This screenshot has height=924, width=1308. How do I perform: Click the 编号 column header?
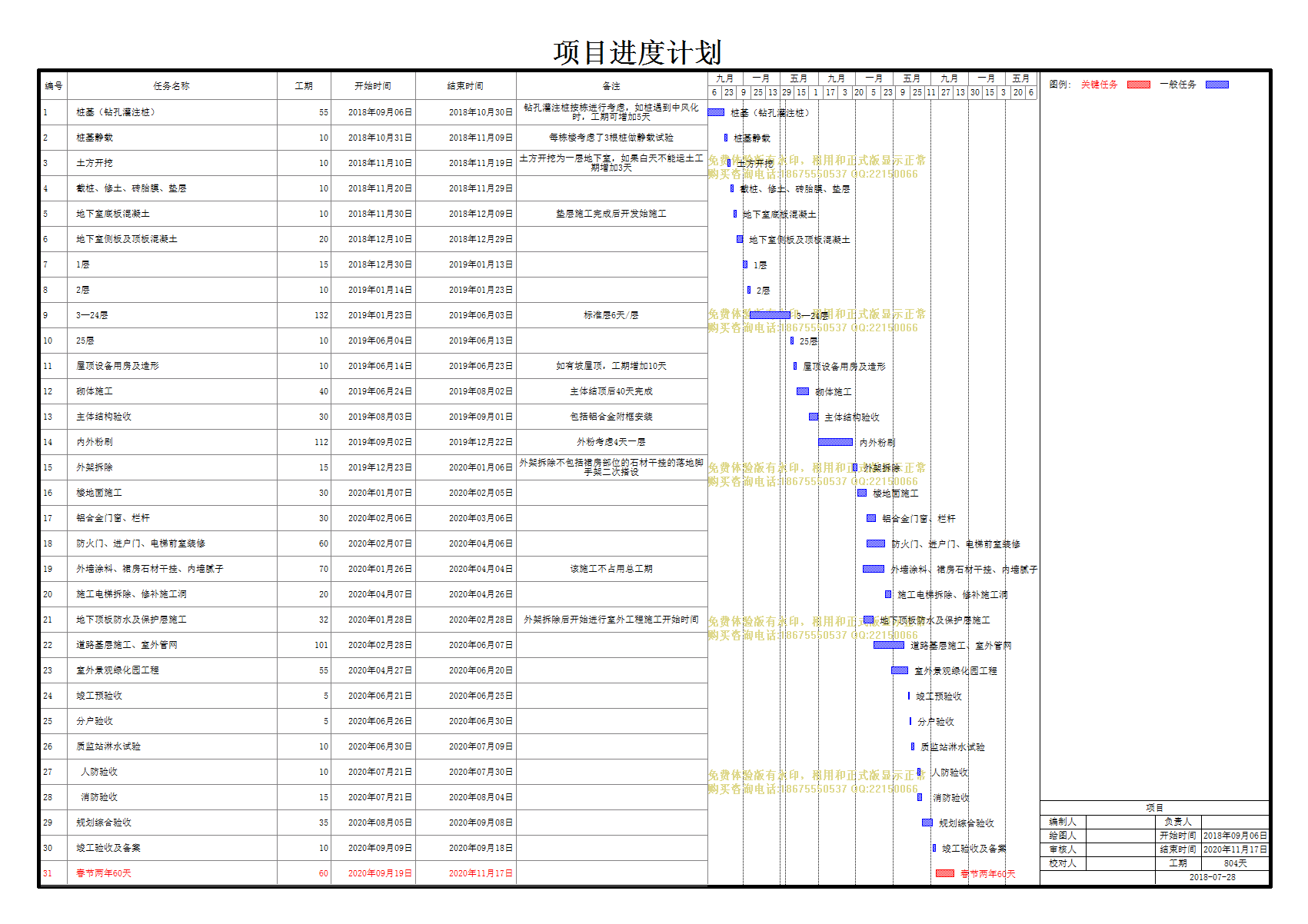[x=54, y=86]
